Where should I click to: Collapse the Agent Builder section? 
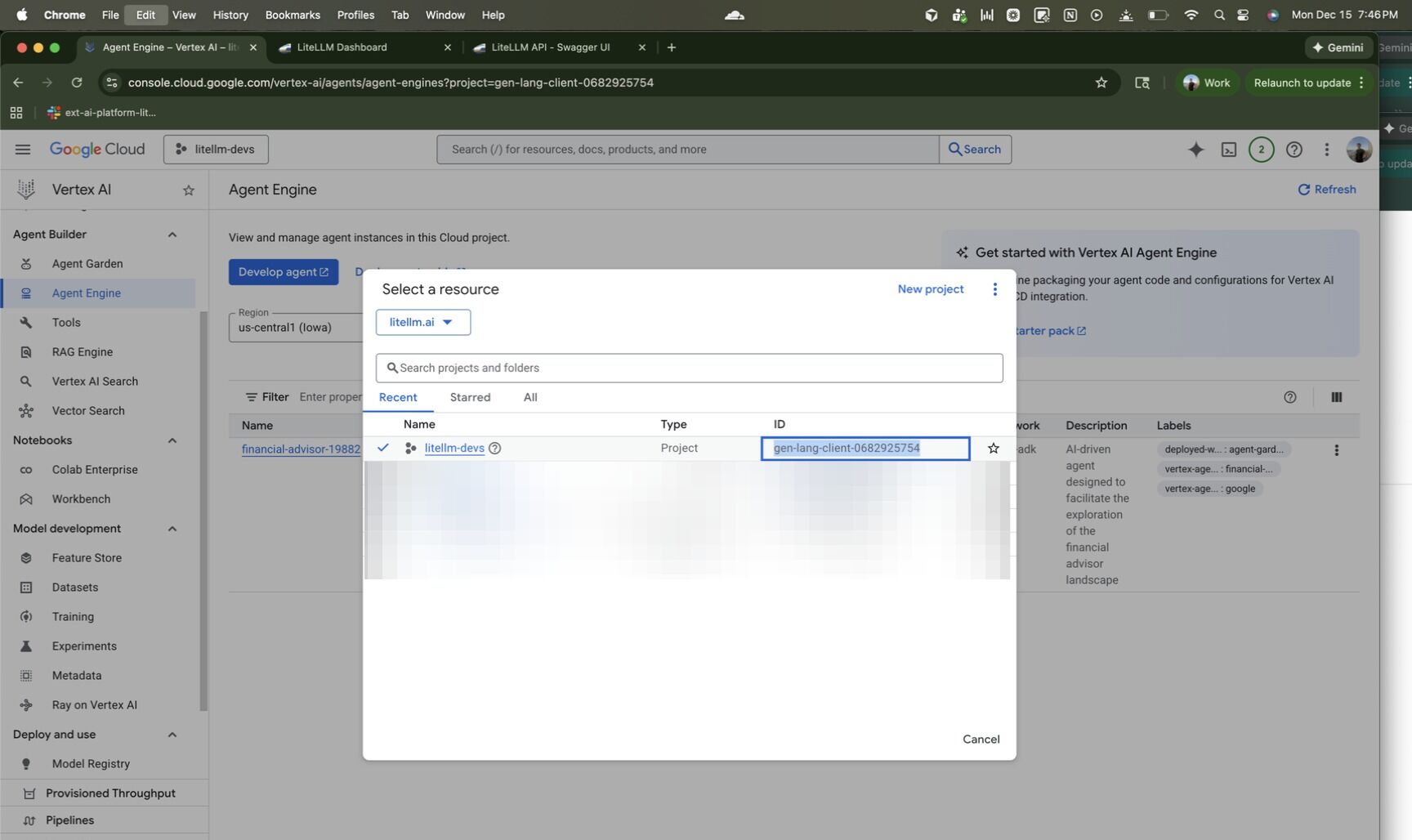[172, 235]
